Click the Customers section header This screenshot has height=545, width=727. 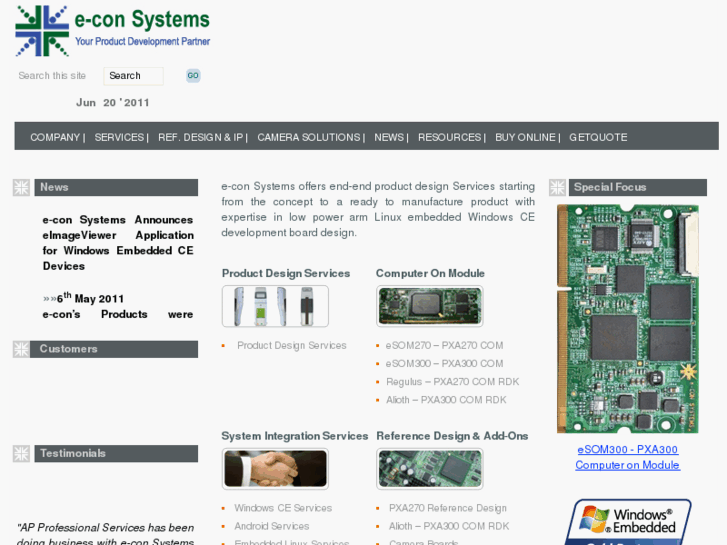pyautogui.click(x=114, y=349)
